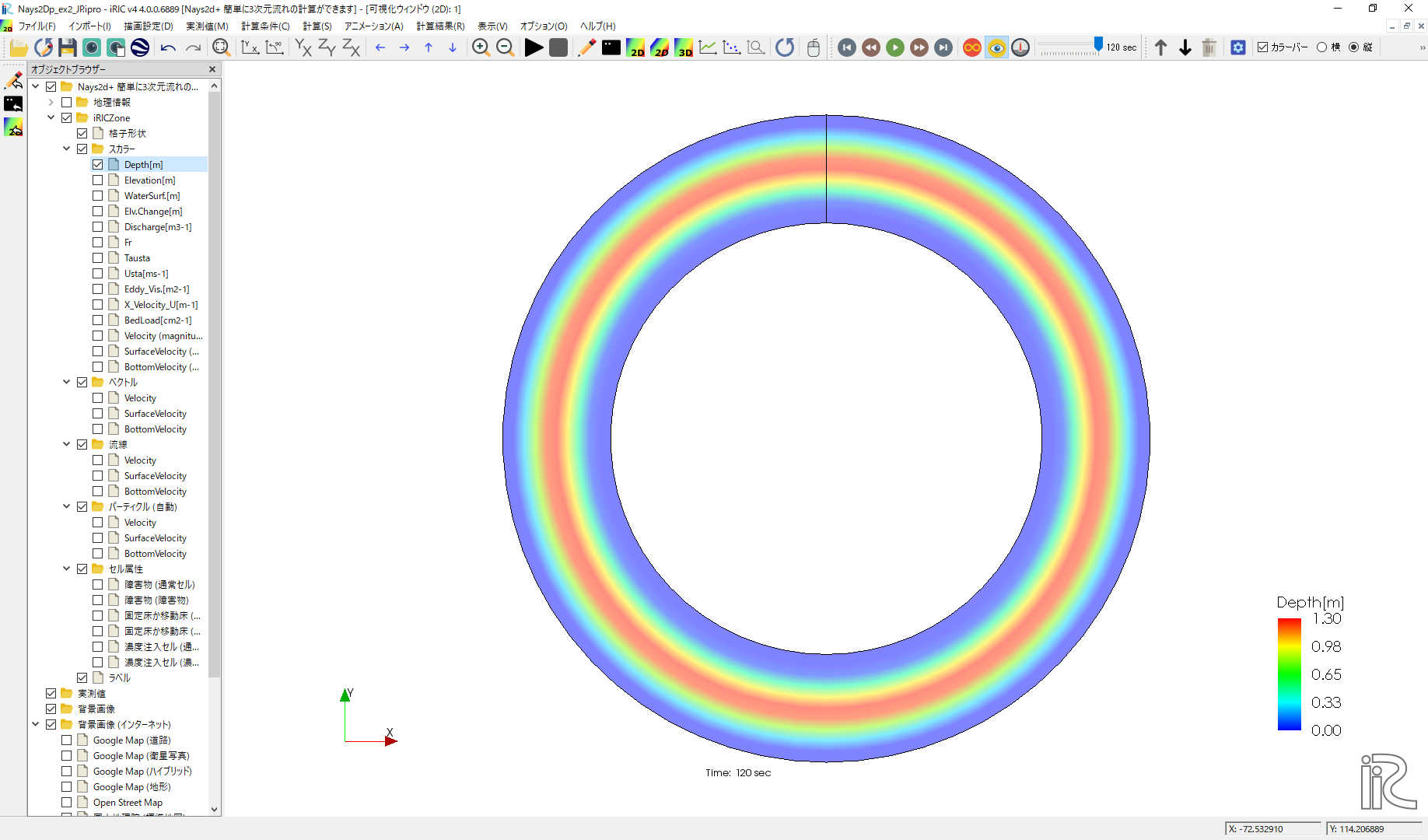Toggle follow last step eye icon
Viewport: 1428px width, 840px height.
996,47
